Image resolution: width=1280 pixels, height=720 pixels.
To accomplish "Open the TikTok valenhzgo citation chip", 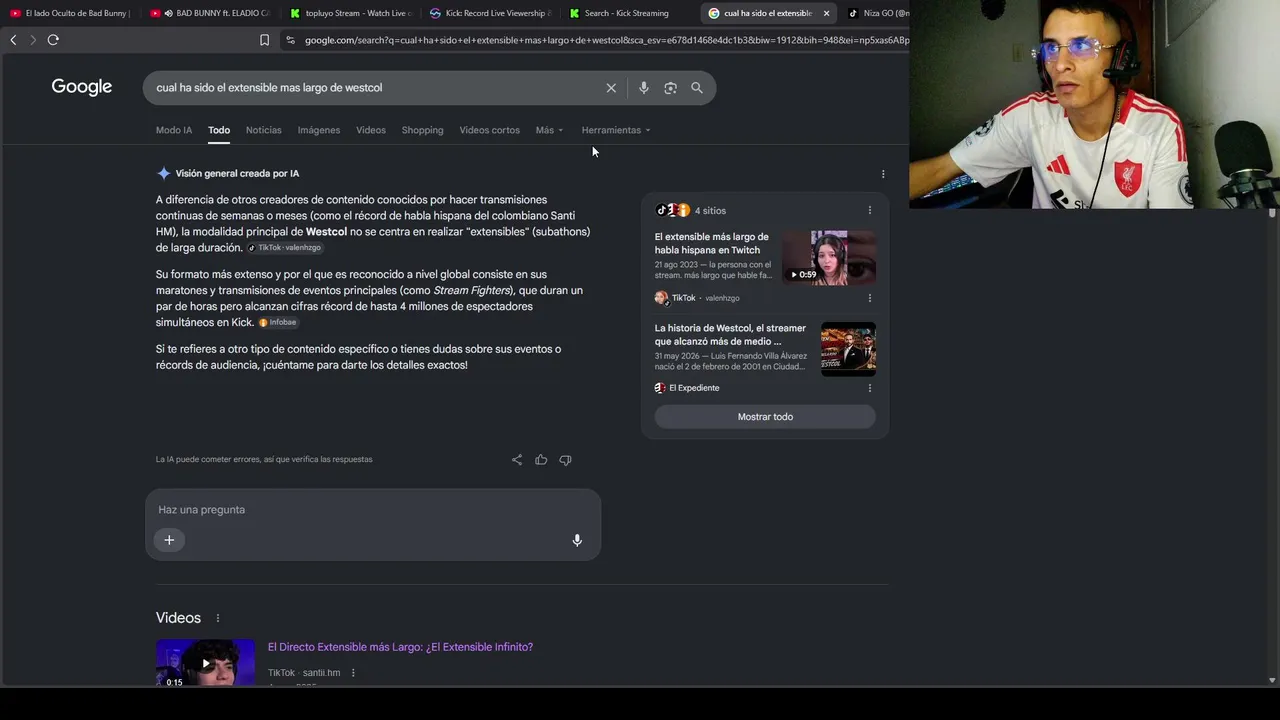I will (285, 248).
